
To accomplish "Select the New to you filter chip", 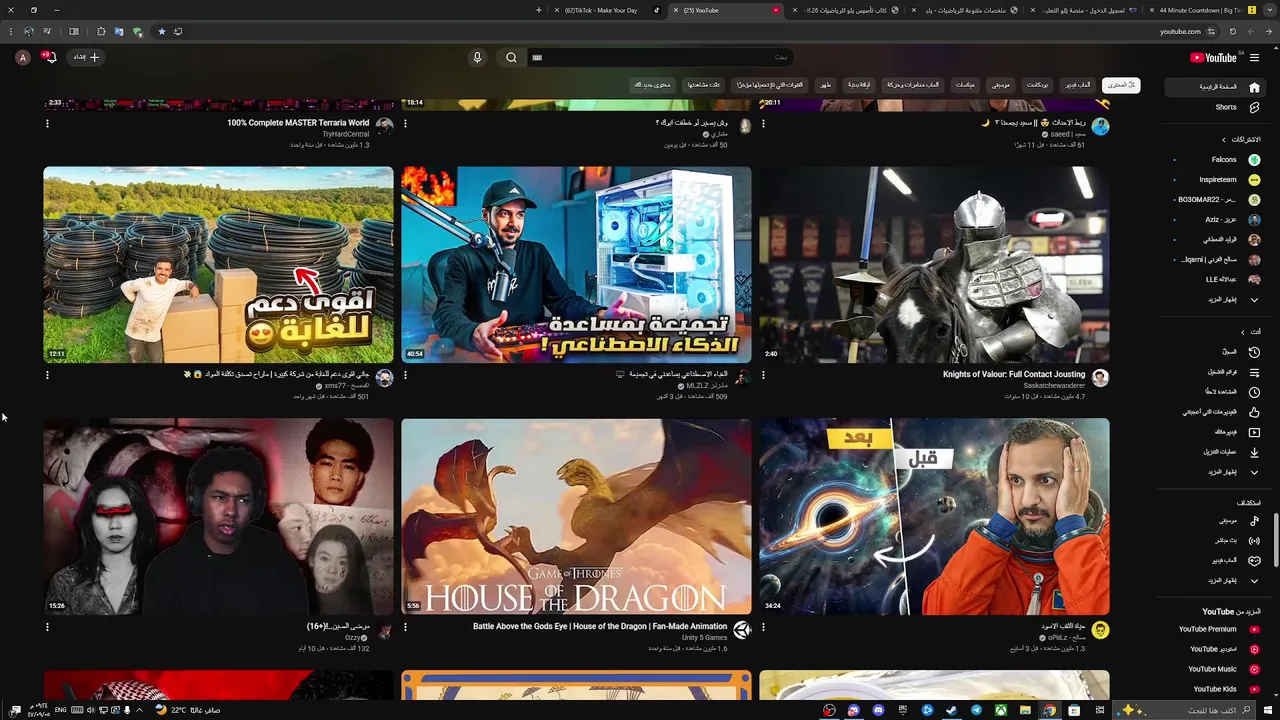I will coord(652,85).
